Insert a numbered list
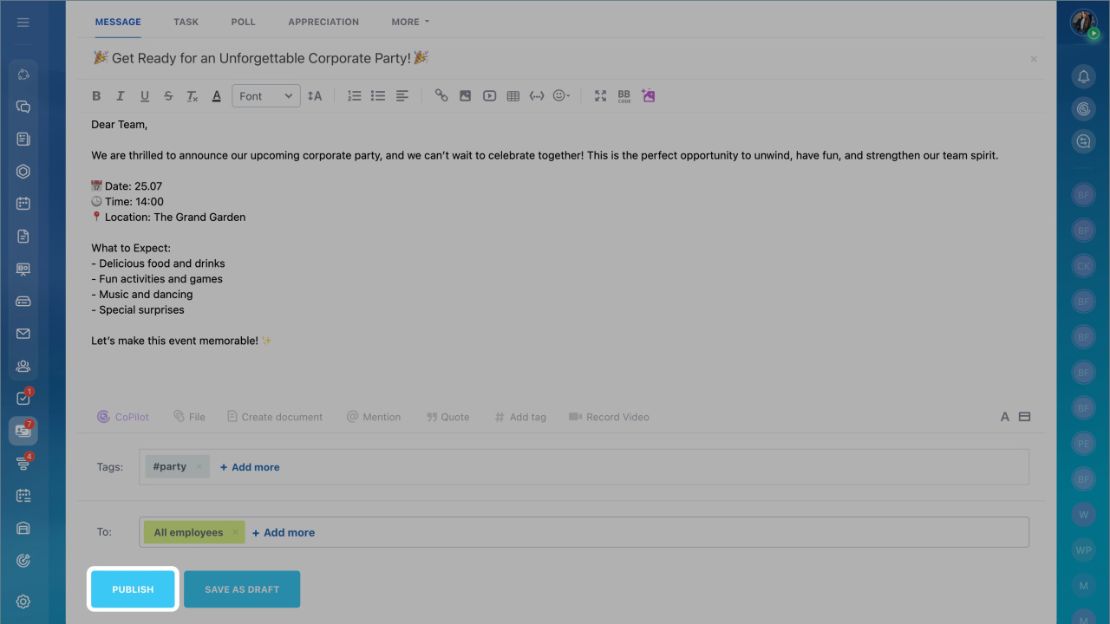Screen dimensions: 1110x624 click(354, 96)
